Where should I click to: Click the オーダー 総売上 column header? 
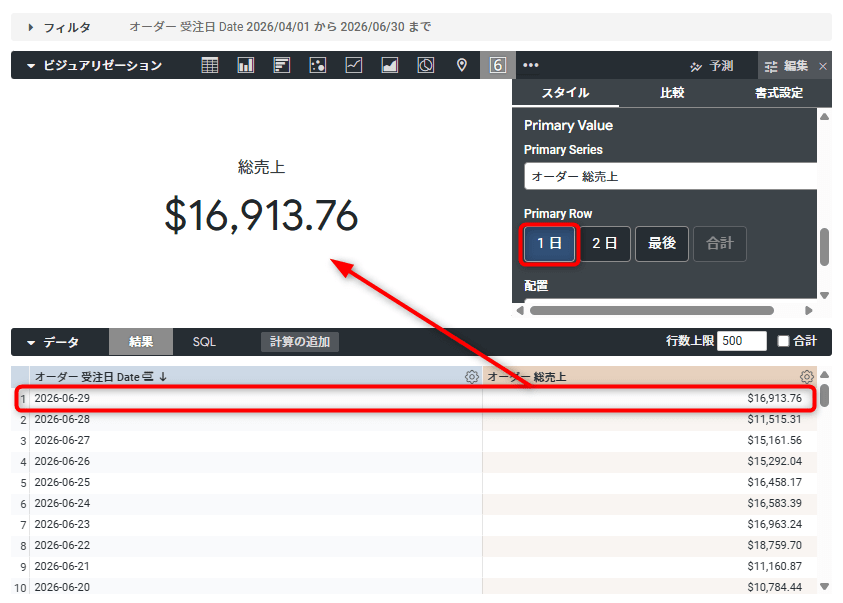[649, 377]
